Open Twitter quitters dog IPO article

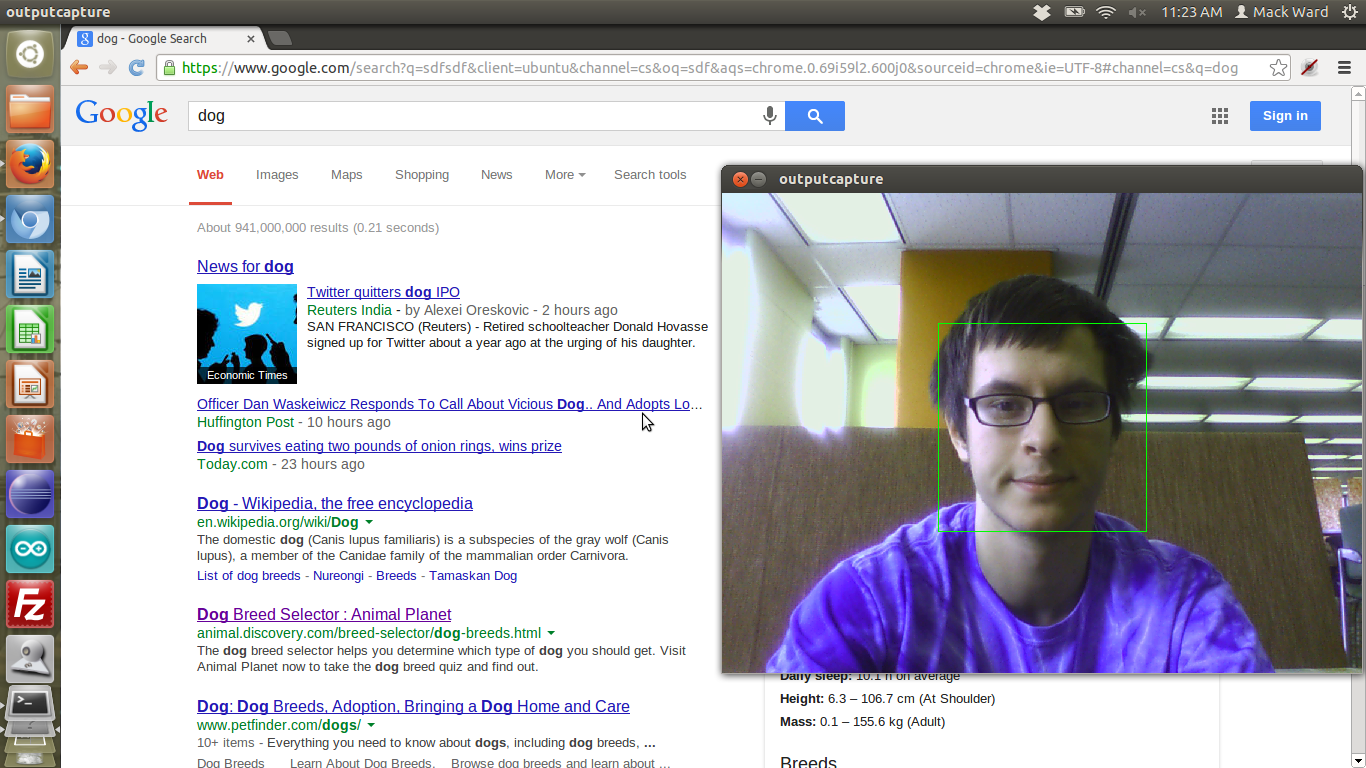pos(383,292)
